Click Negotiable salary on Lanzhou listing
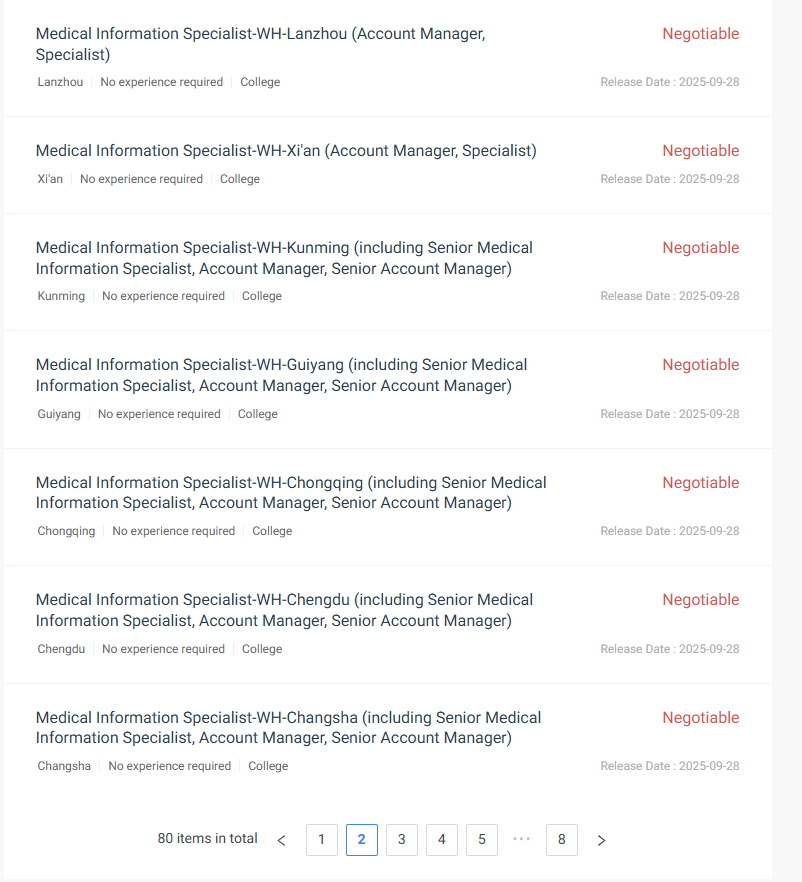802x882 pixels. 700,34
